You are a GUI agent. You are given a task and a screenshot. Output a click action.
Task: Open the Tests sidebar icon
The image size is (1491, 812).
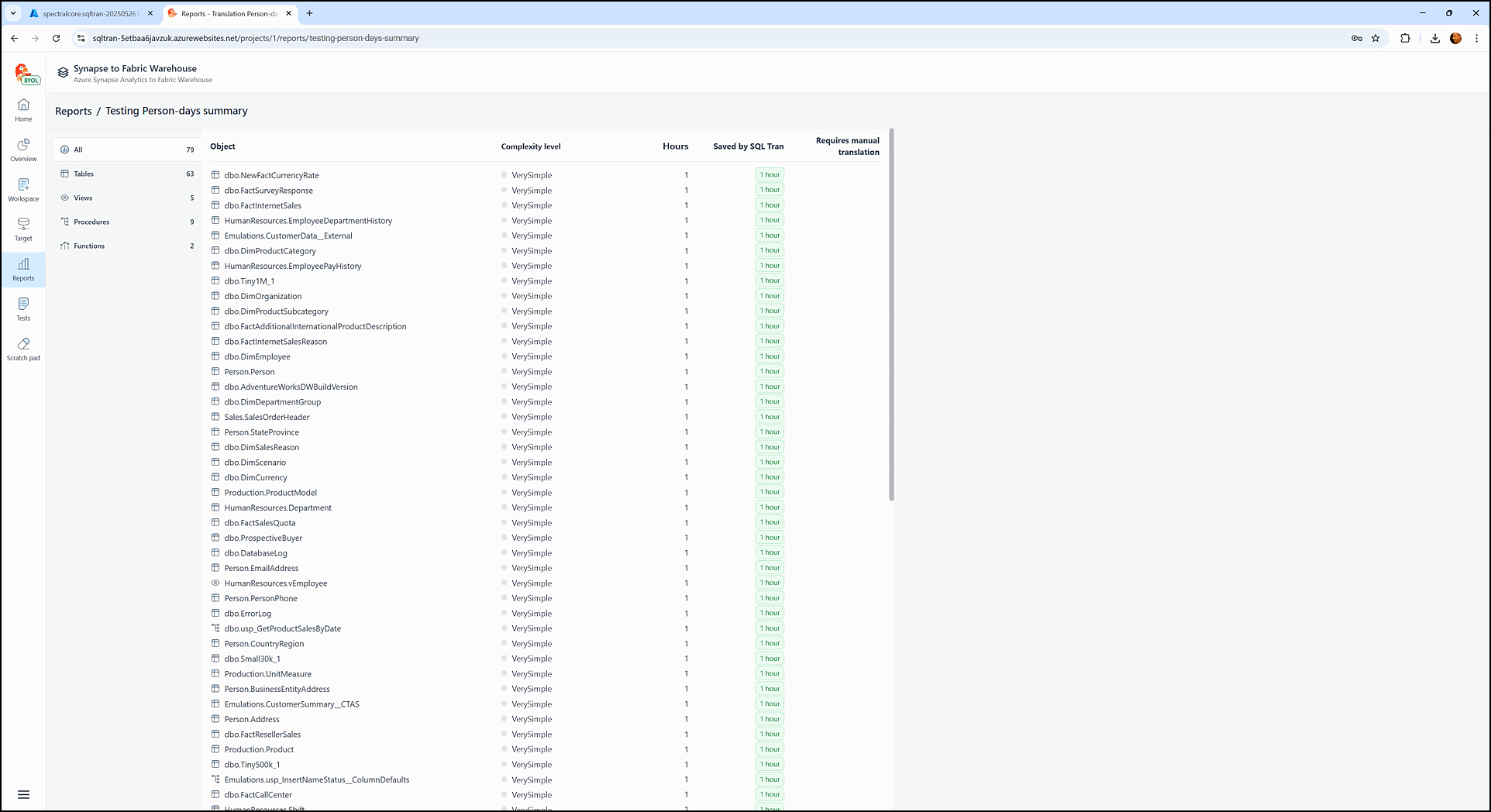[x=23, y=309]
